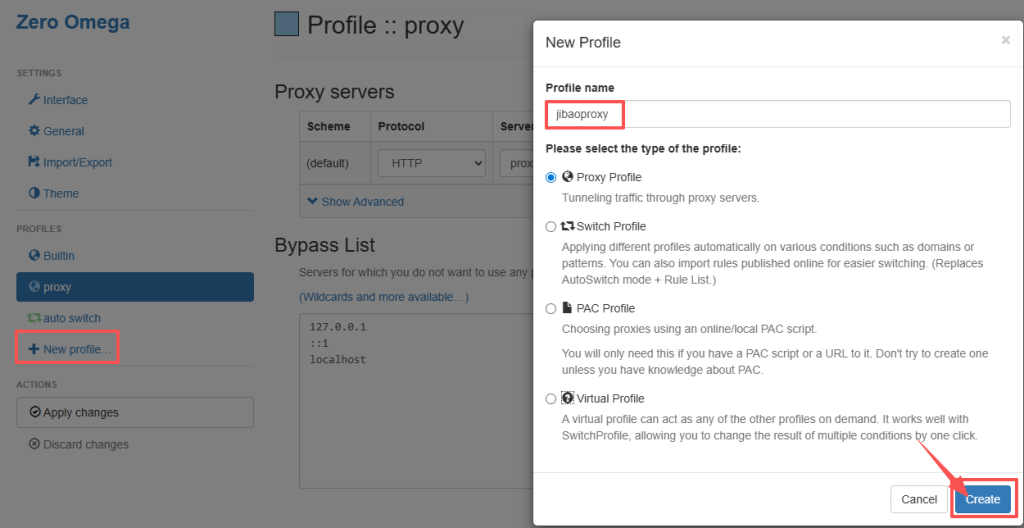
Task: Click the globe icon next to Builtin
Action: pos(34,256)
